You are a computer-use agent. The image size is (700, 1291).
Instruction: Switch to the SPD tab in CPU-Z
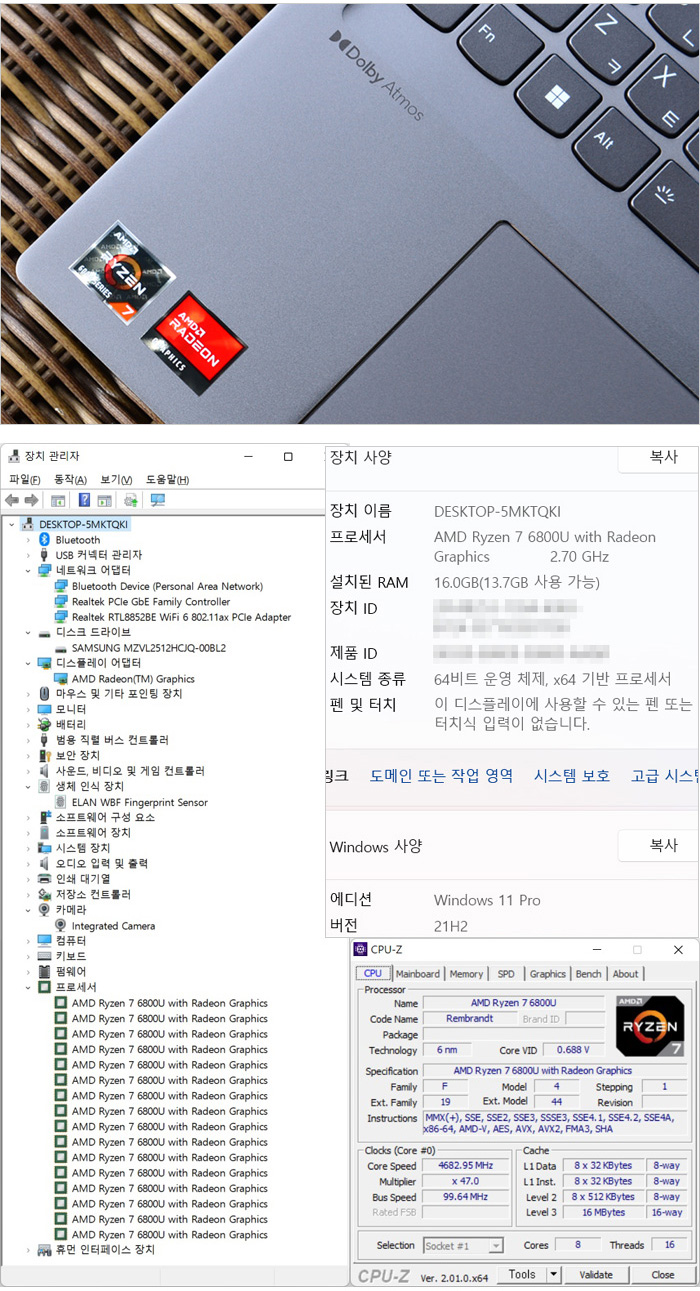pyautogui.click(x=506, y=974)
